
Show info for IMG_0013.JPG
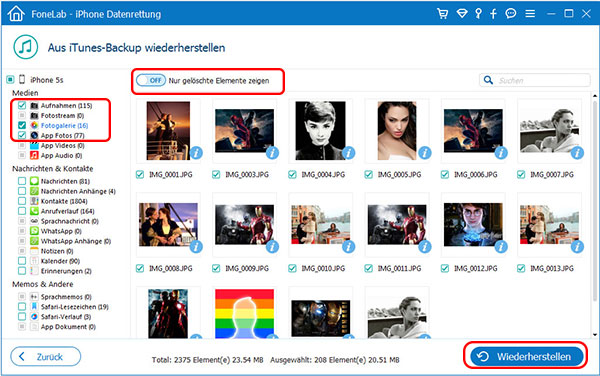click(x=577, y=247)
